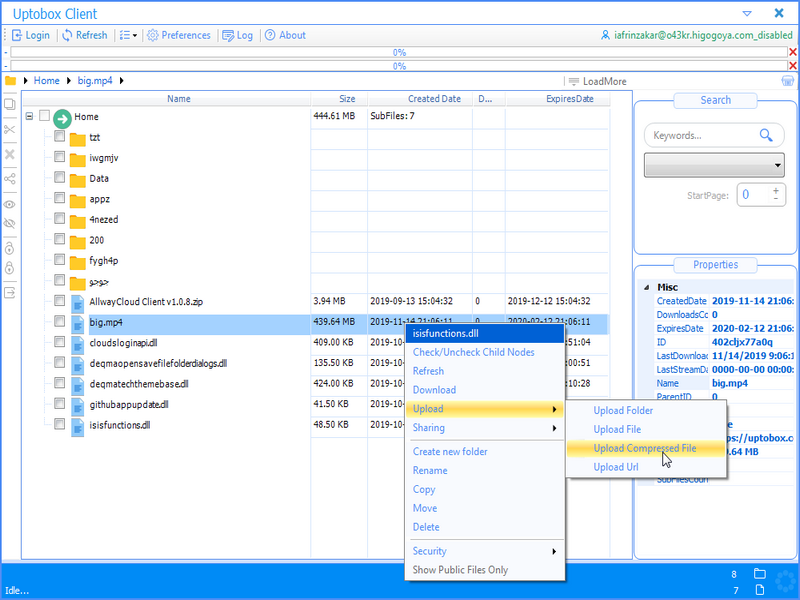
Task: Click the AllwayCloud Client zip file icon
Action: (x=77, y=303)
